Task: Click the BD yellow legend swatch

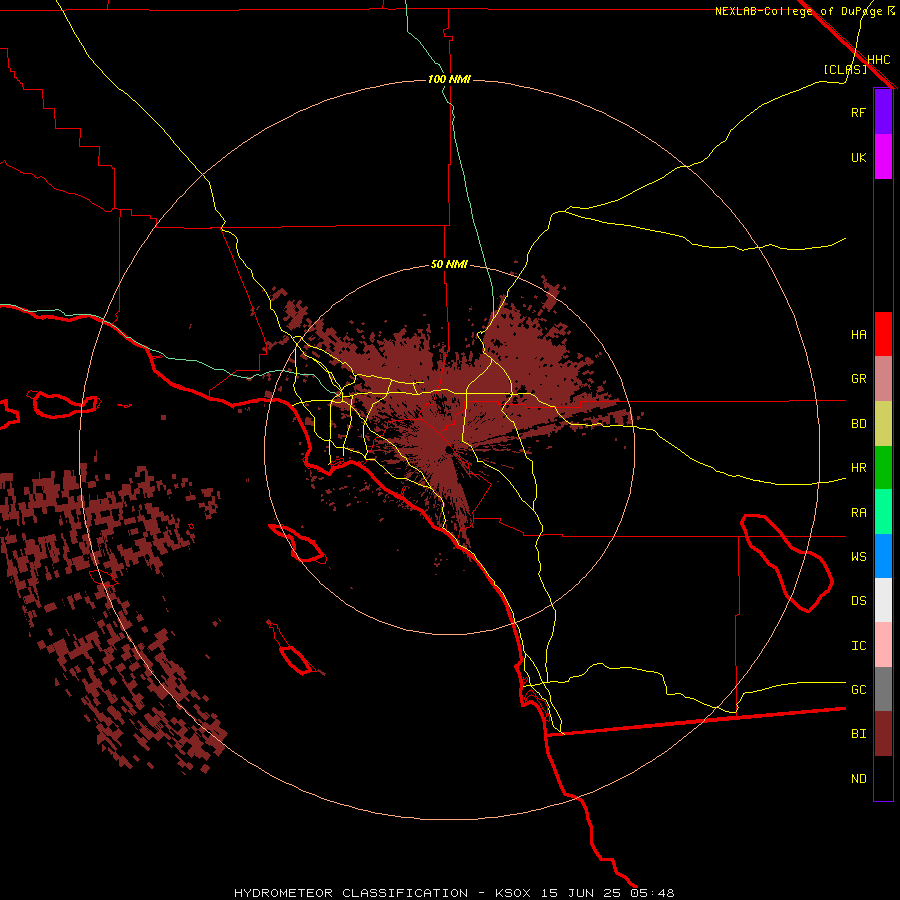Action: coord(883,424)
